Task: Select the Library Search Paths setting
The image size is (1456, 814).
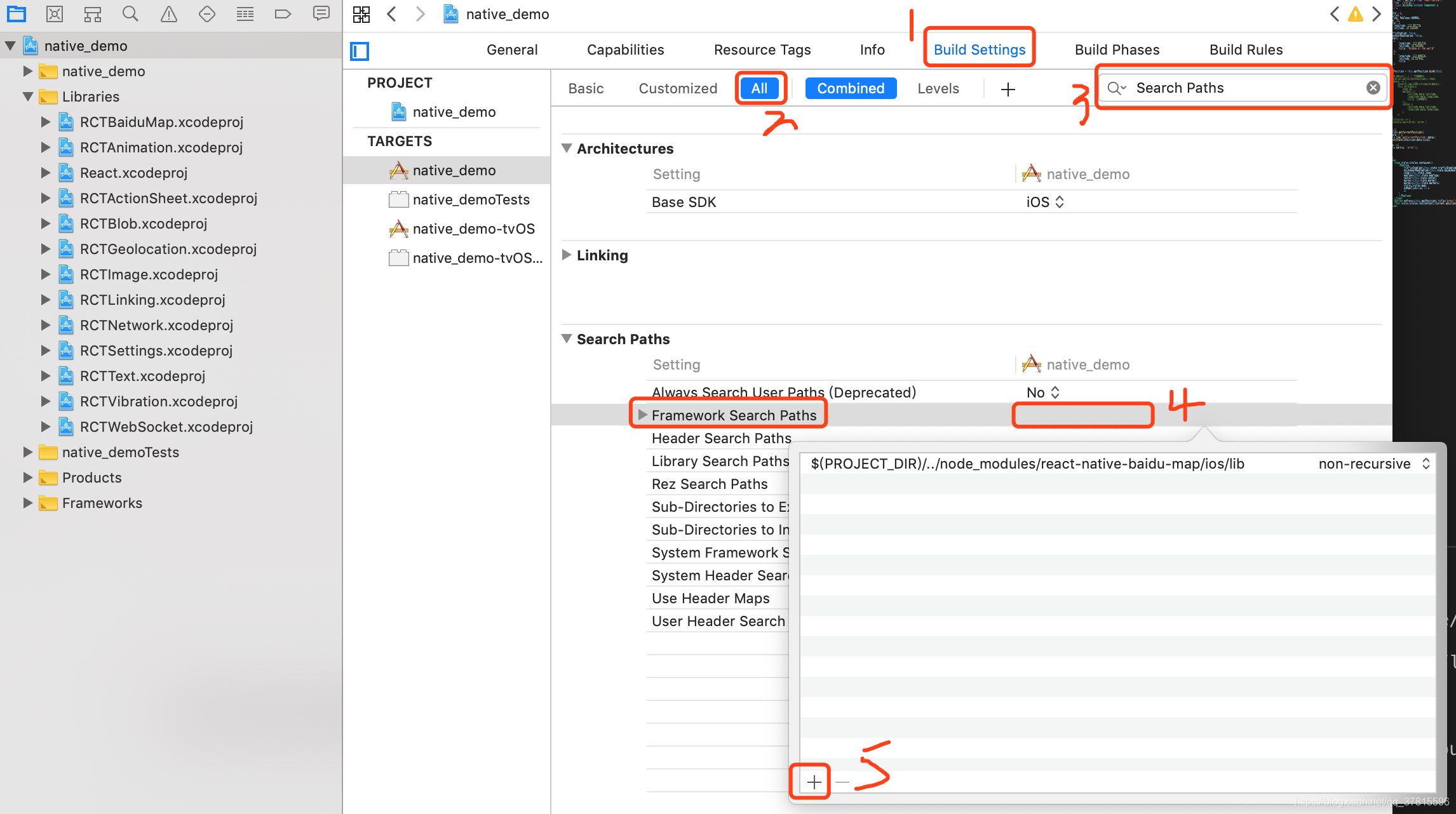Action: tap(720, 461)
